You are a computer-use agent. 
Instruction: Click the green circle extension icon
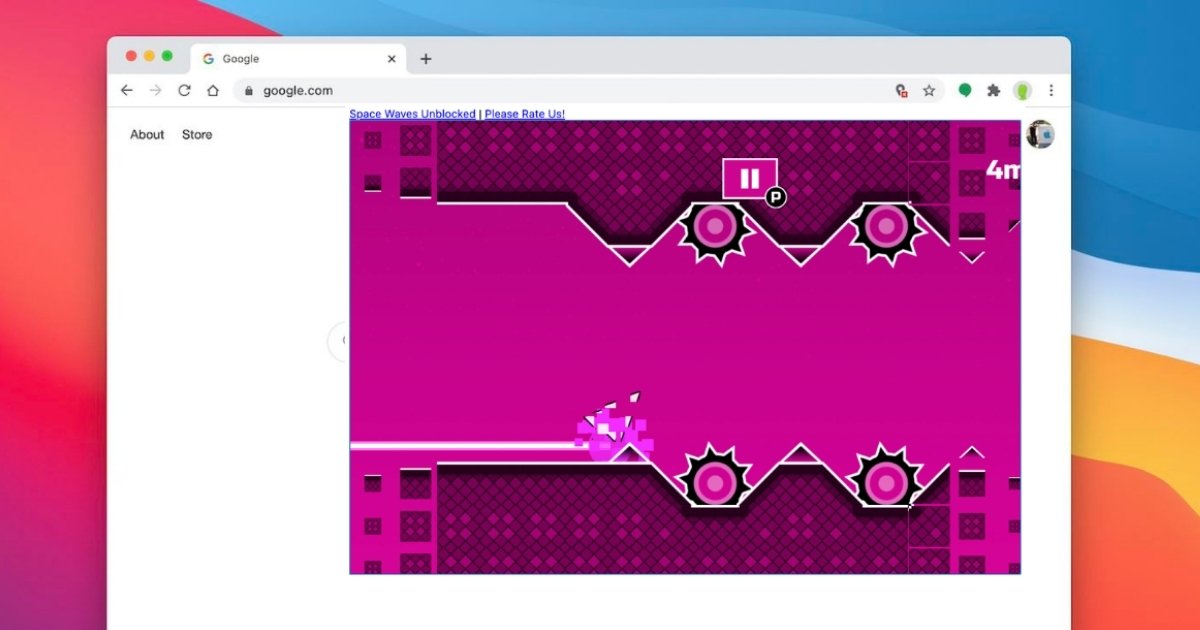click(x=965, y=90)
